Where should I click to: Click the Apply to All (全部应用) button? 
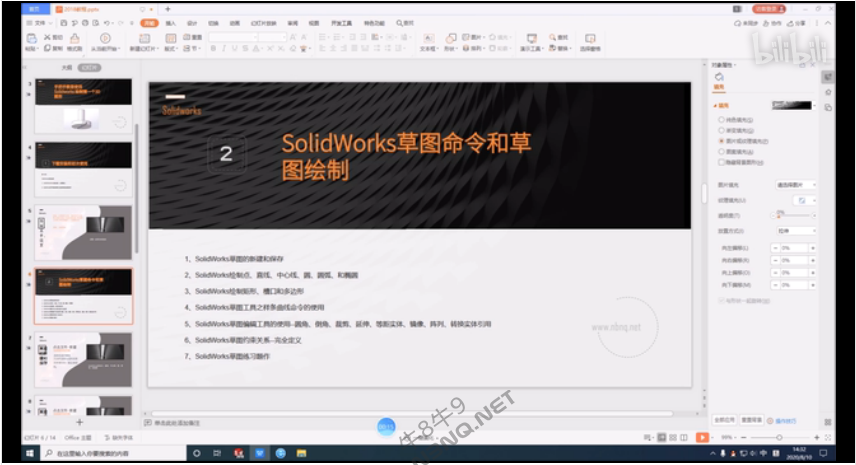point(724,420)
